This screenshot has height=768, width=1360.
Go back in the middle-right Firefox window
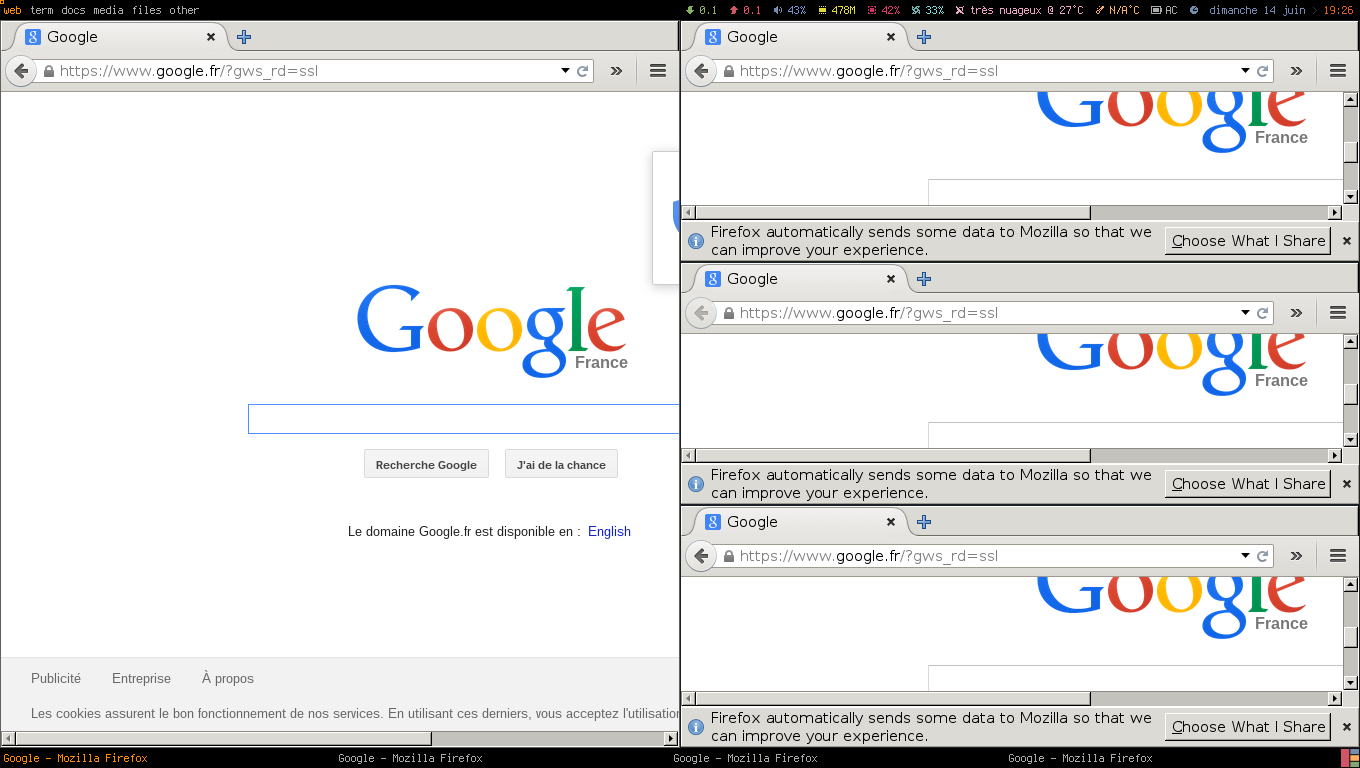(x=701, y=313)
